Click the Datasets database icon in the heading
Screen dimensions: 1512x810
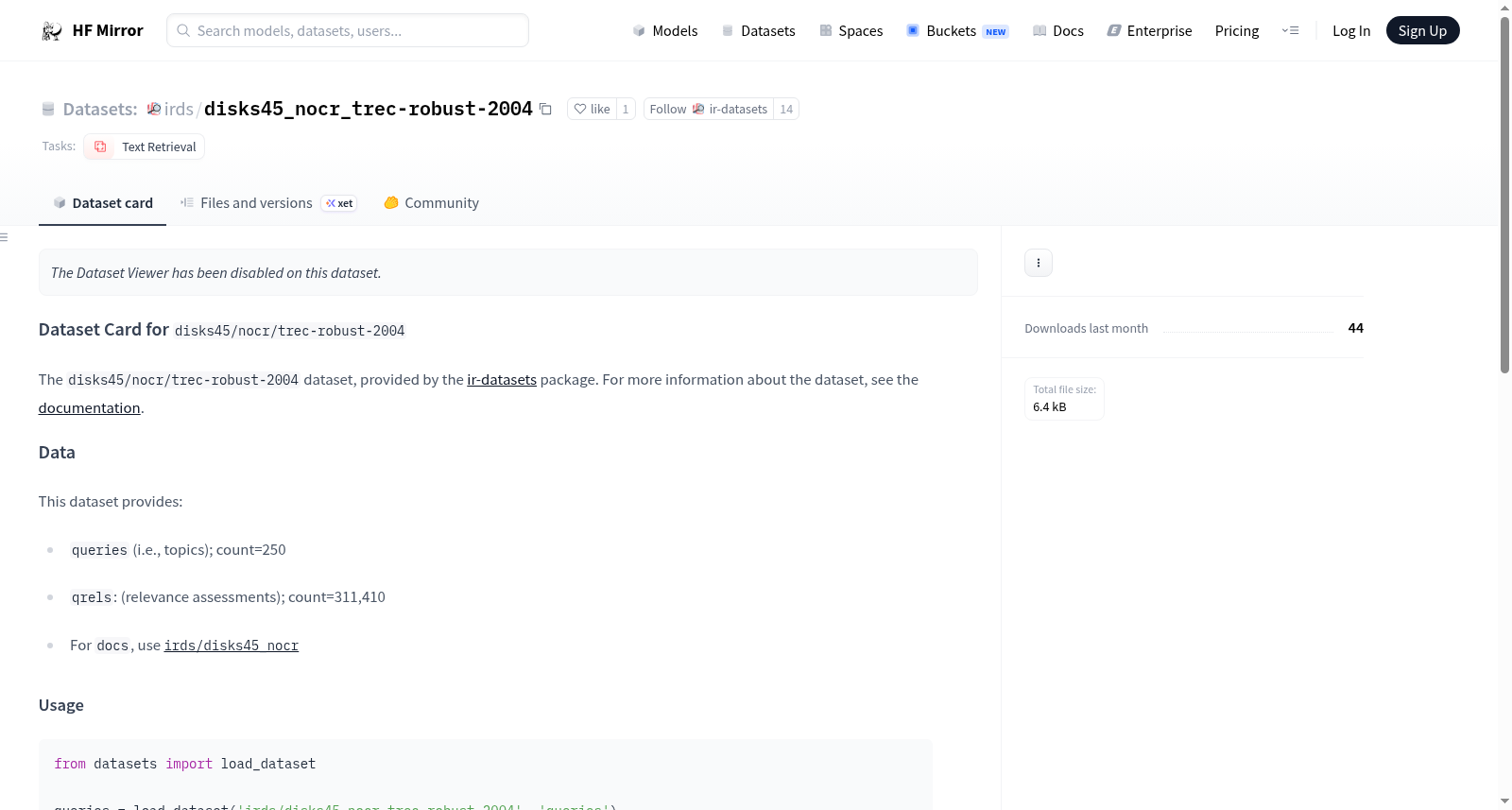(x=48, y=109)
